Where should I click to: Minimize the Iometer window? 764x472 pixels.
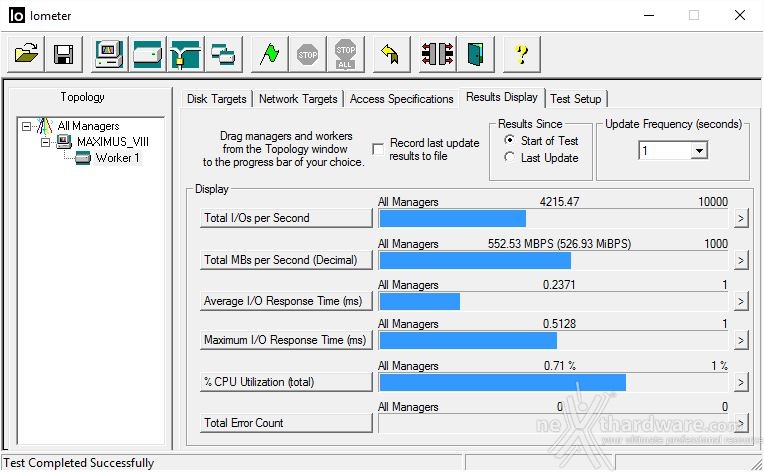649,15
